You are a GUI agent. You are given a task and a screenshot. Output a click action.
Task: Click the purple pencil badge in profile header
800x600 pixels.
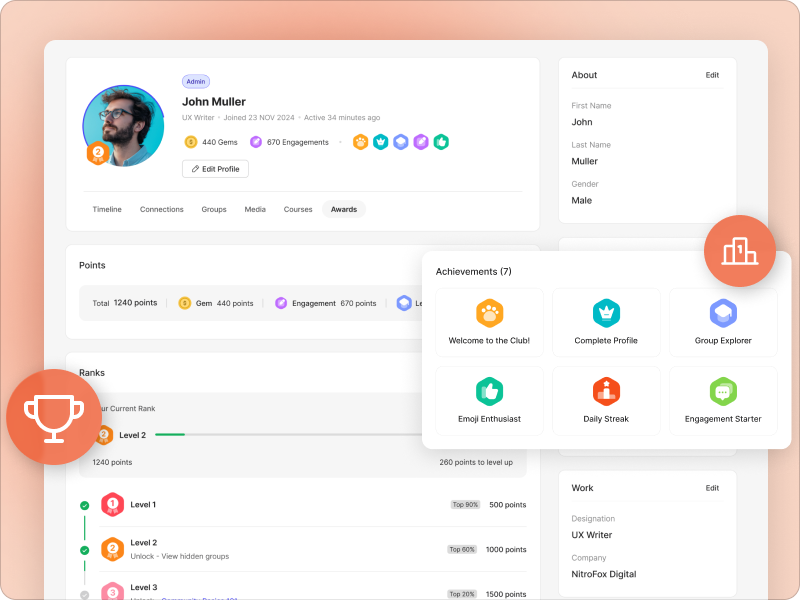coord(421,142)
